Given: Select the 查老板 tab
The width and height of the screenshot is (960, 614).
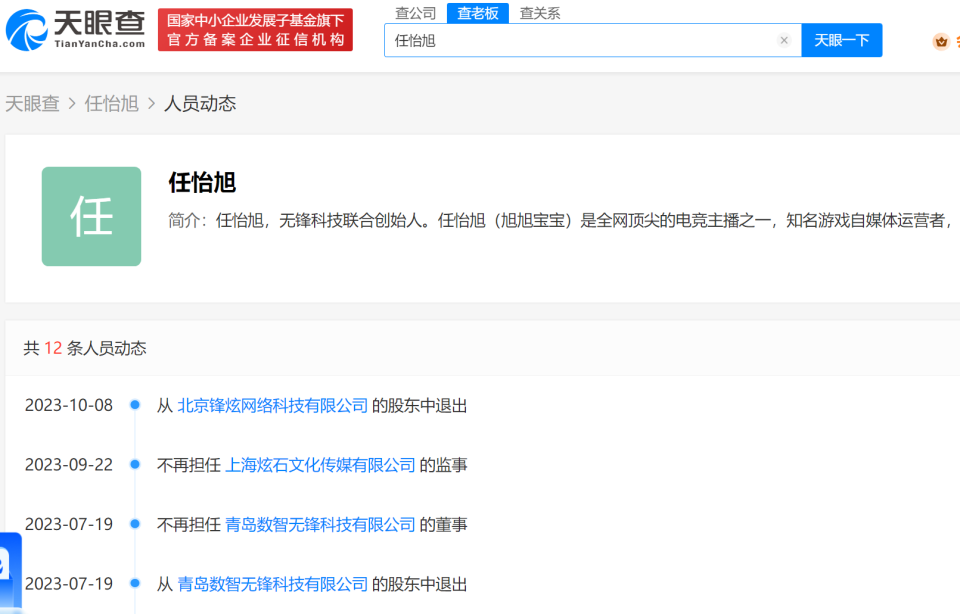Looking at the screenshot, I should [x=477, y=13].
